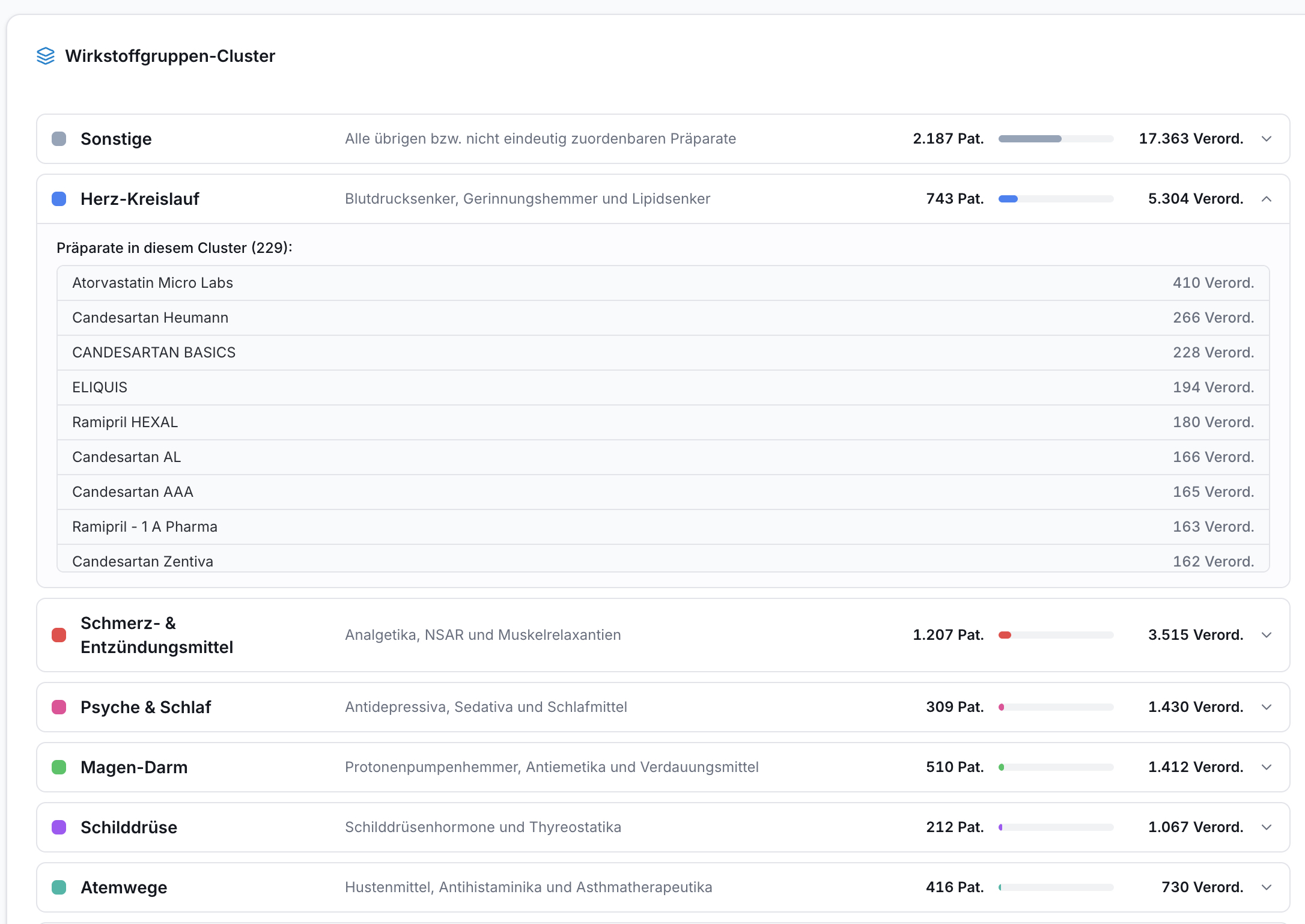Expand the Magen-Darm cluster chevron
The image size is (1305, 924).
point(1267,767)
